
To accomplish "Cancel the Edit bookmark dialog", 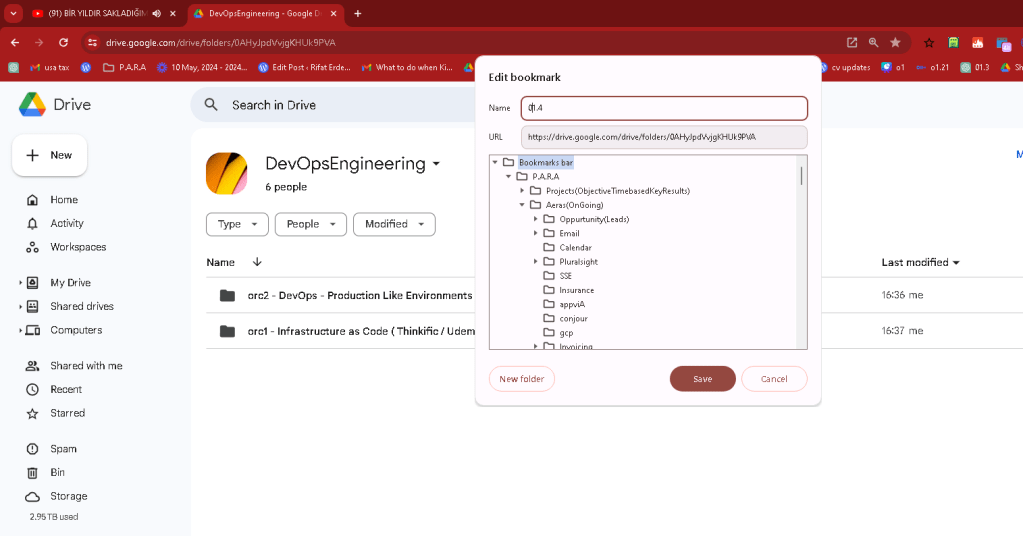I will pyautogui.click(x=774, y=379).
